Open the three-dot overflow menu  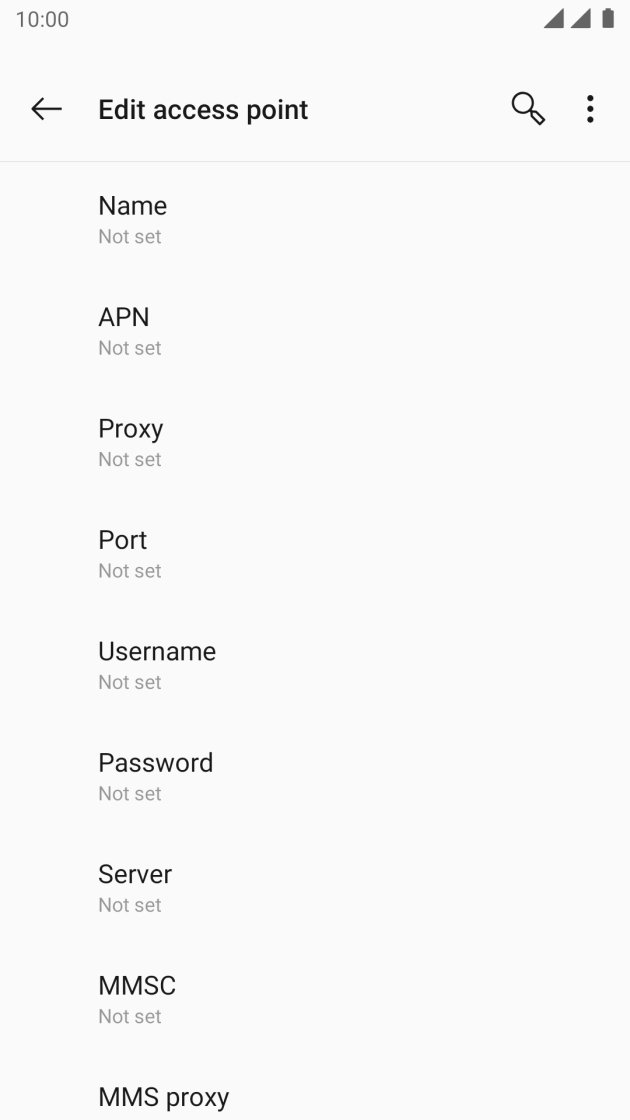(590, 109)
